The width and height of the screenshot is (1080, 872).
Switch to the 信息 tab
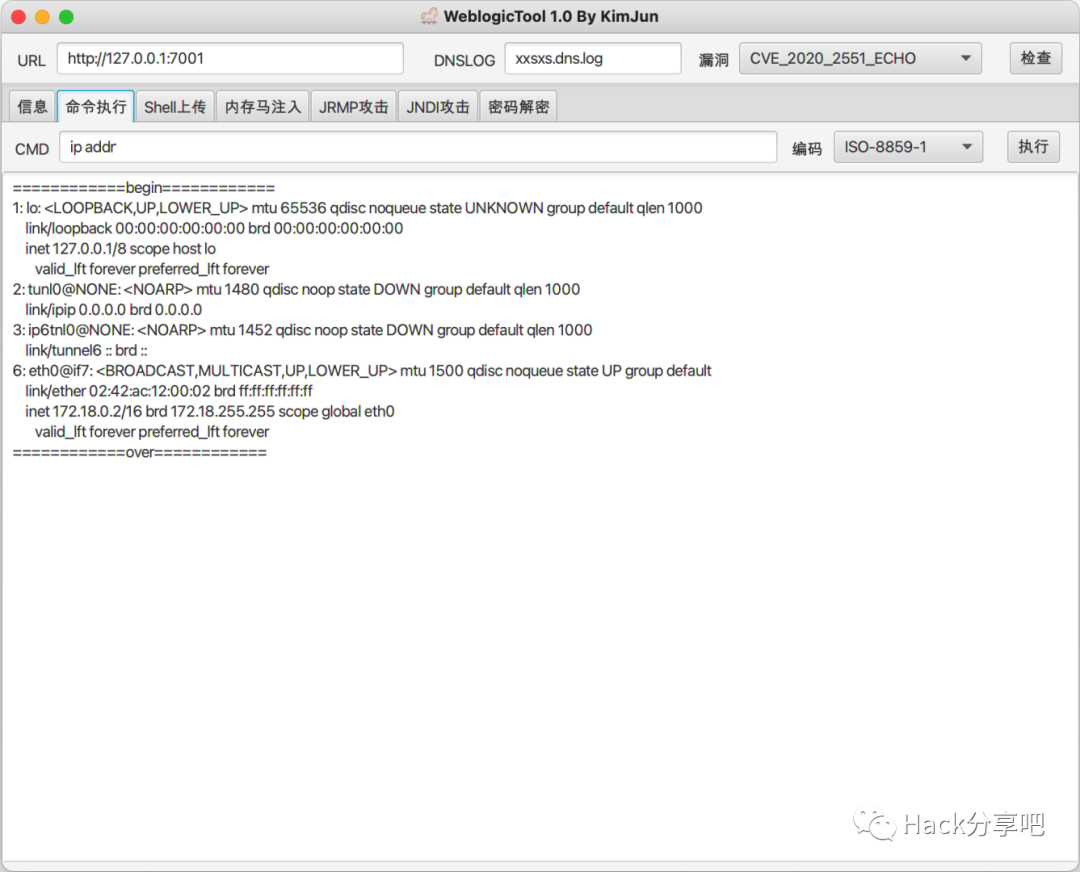32,107
